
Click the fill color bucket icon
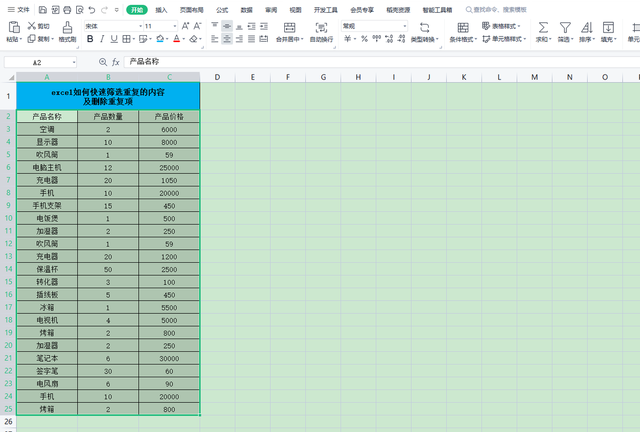[x=160, y=39]
